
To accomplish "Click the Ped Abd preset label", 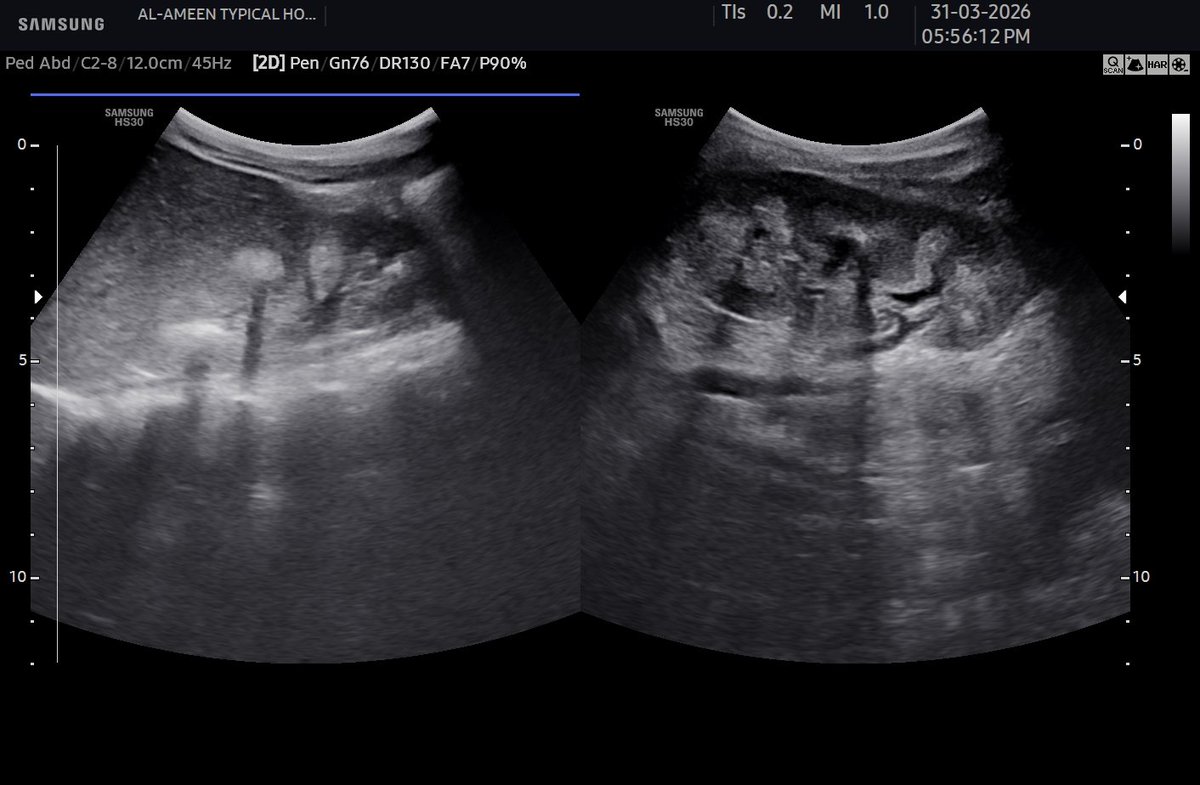I will [38, 63].
